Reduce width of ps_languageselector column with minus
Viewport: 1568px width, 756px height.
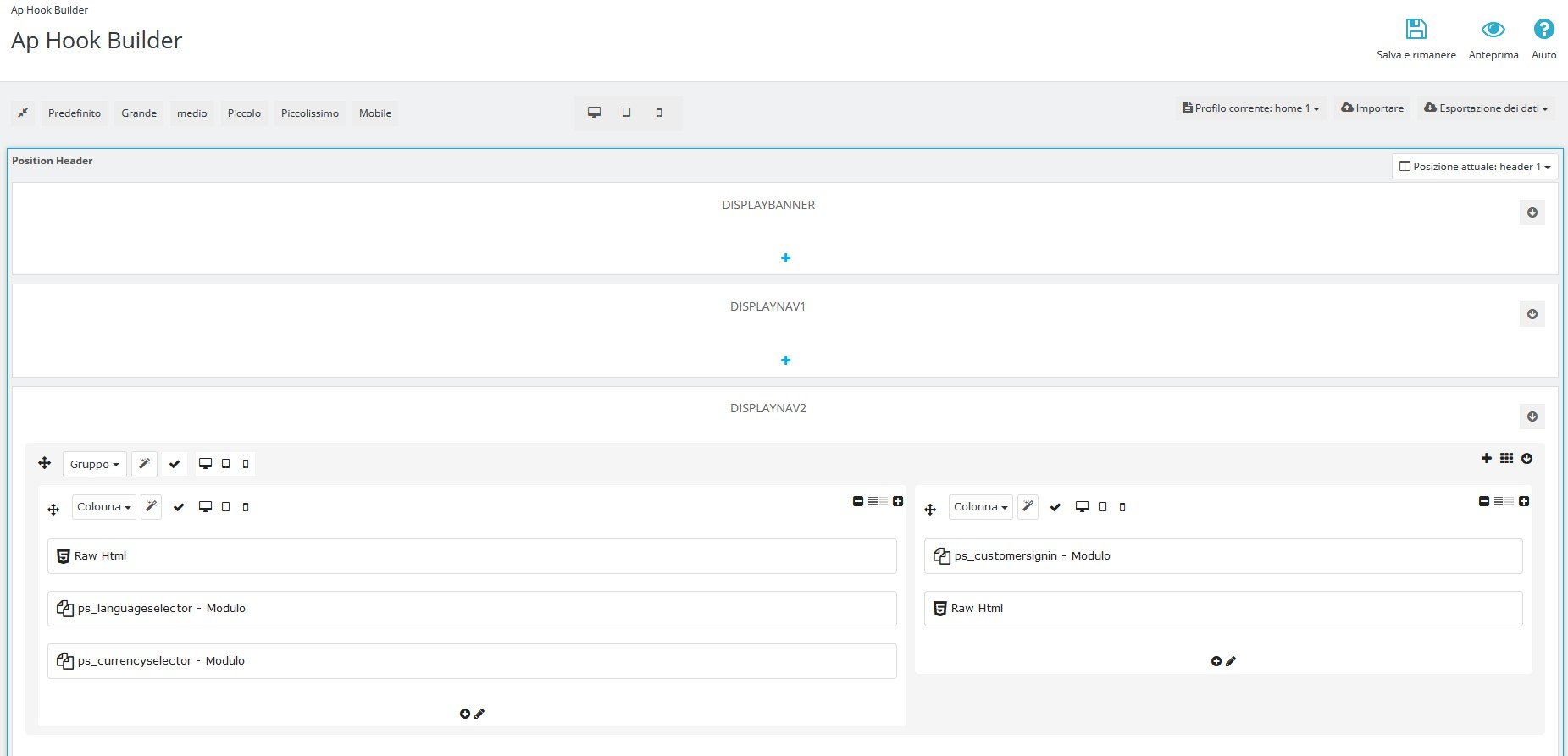pyautogui.click(x=858, y=501)
